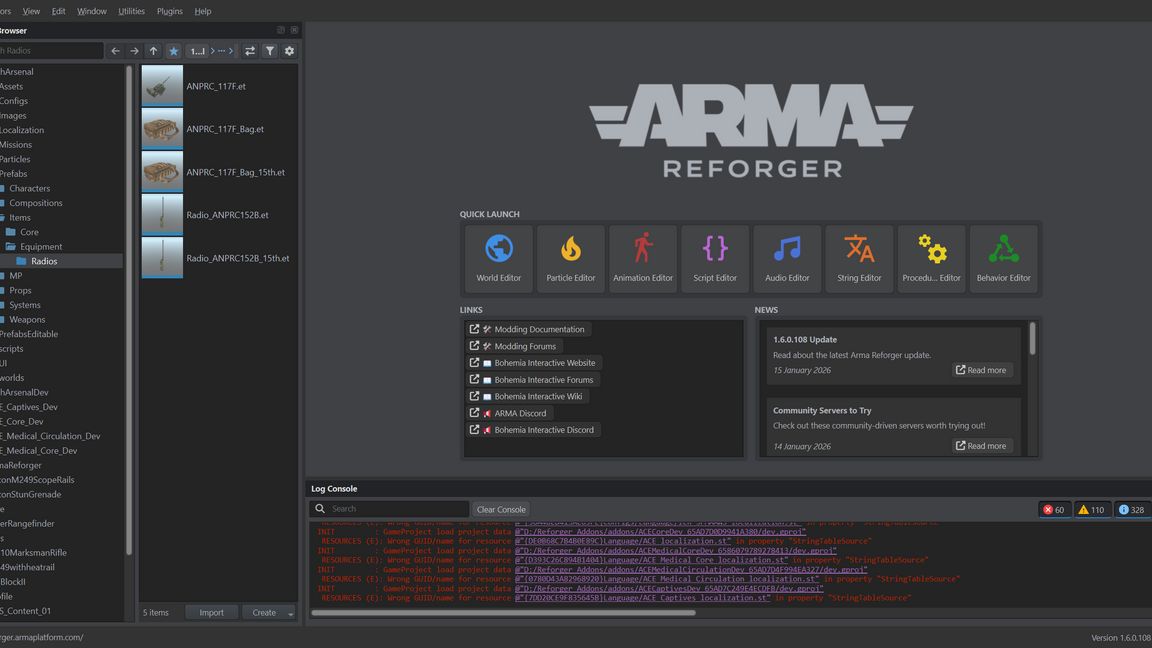Click the Clear Console button

click(501, 509)
